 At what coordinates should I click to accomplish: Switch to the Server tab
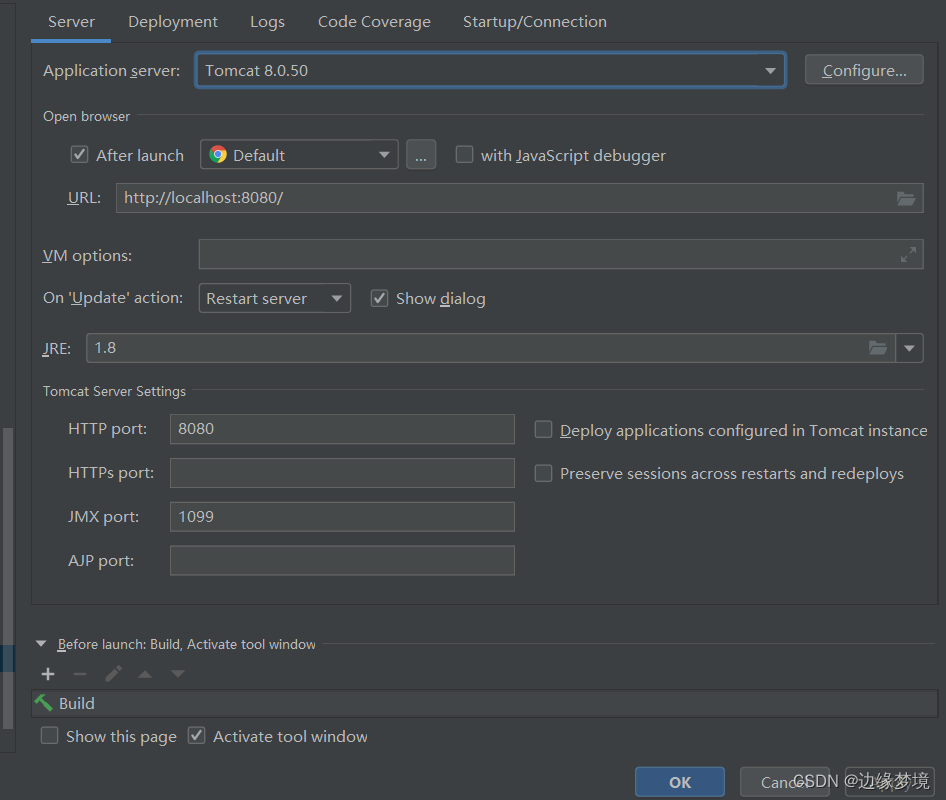click(71, 22)
